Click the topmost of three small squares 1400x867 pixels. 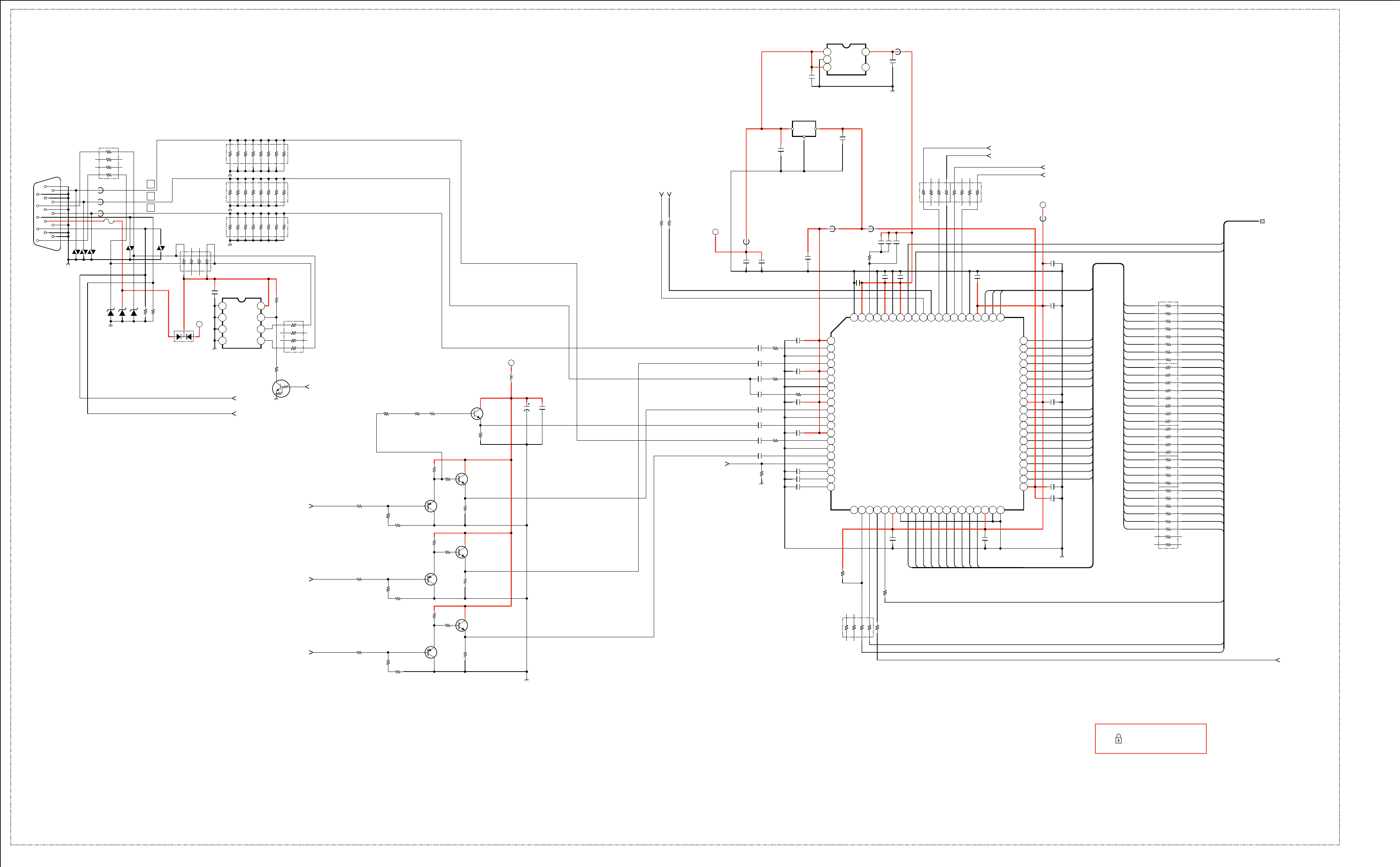coord(151,184)
